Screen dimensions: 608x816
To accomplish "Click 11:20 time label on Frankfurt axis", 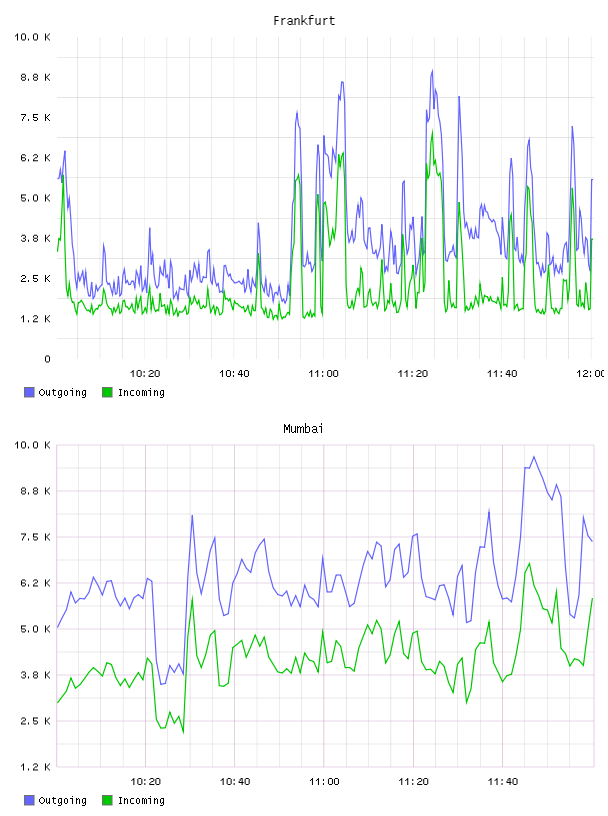I will 413,374.
